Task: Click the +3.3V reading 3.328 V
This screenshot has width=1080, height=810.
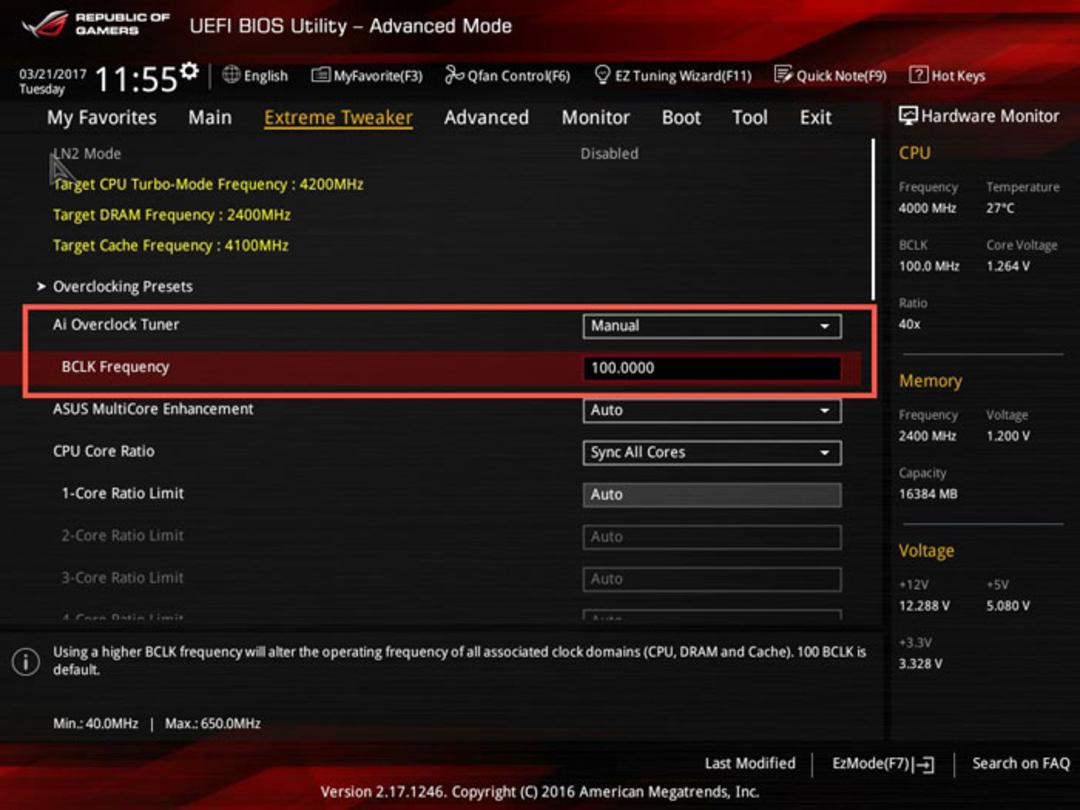Action: [920, 663]
